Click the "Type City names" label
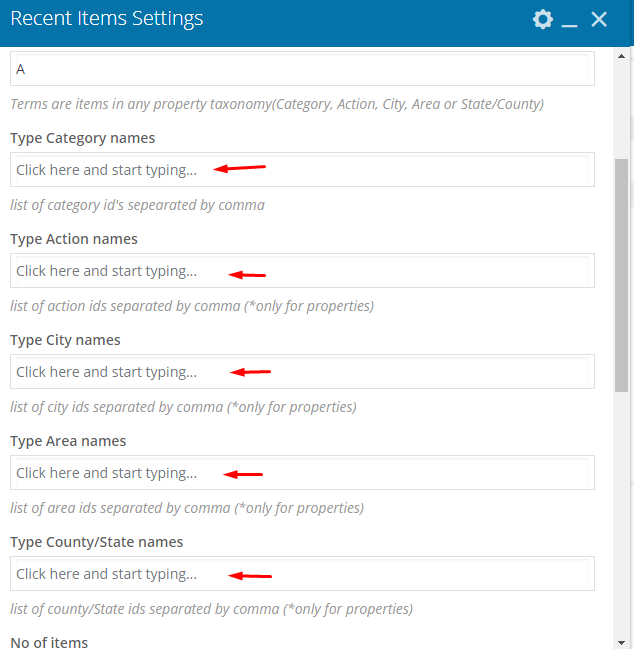 pos(65,340)
